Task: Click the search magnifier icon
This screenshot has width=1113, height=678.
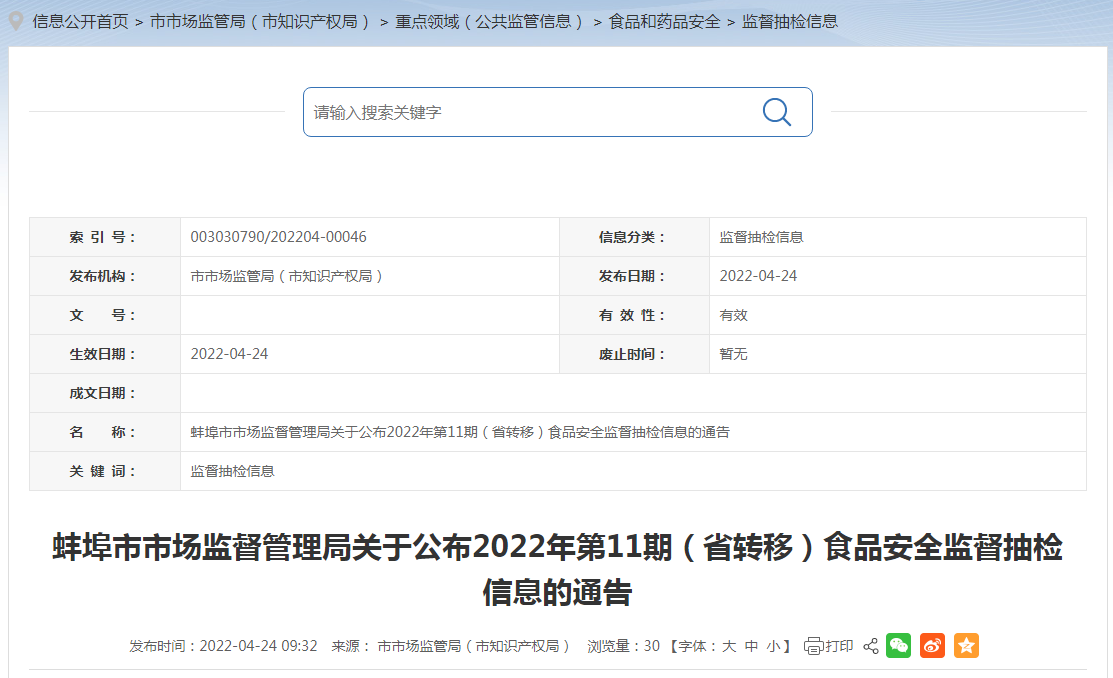Action: pyautogui.click(x=777, y=112)
